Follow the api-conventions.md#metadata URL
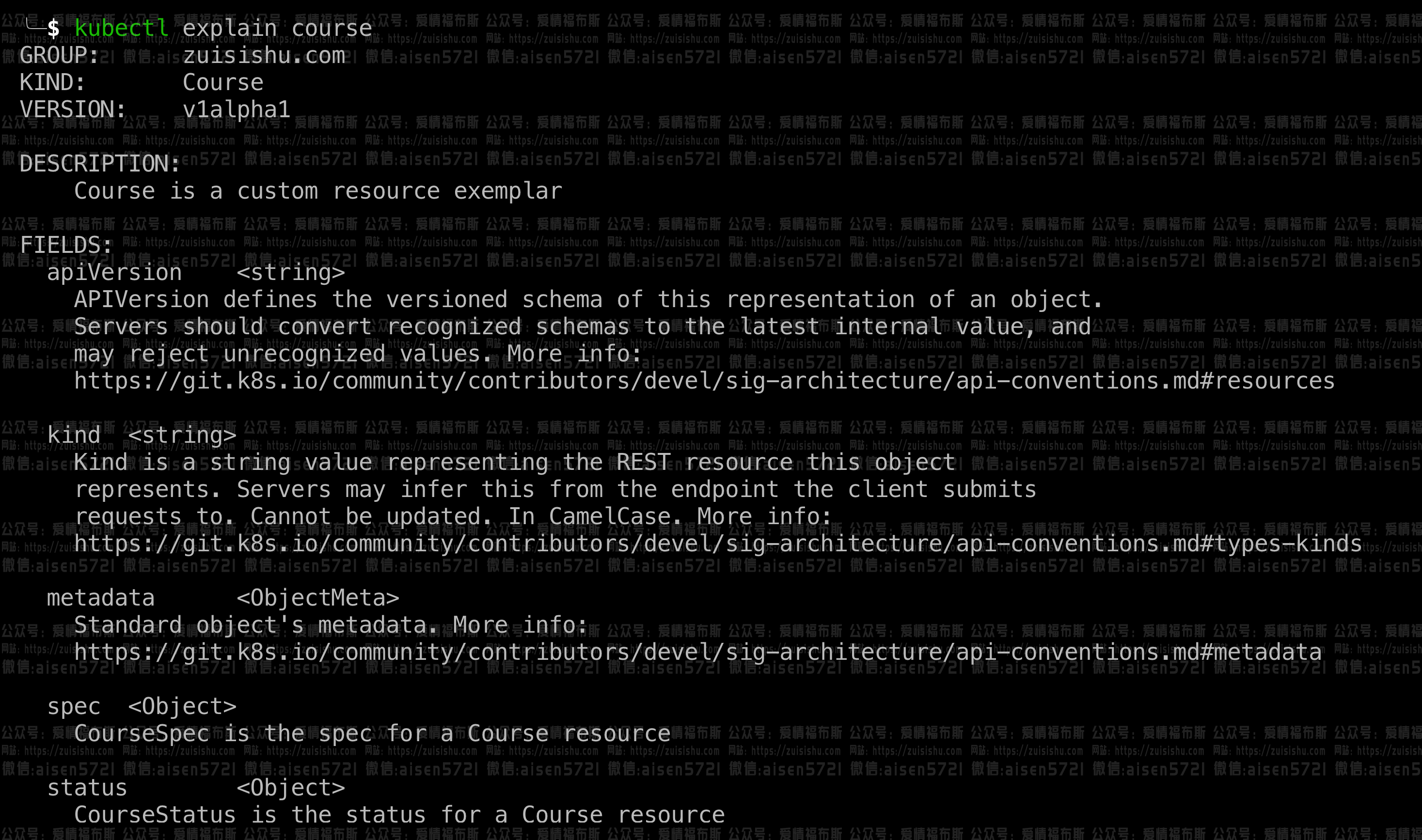The image size is (1422, 840). [x=697, y=652]
